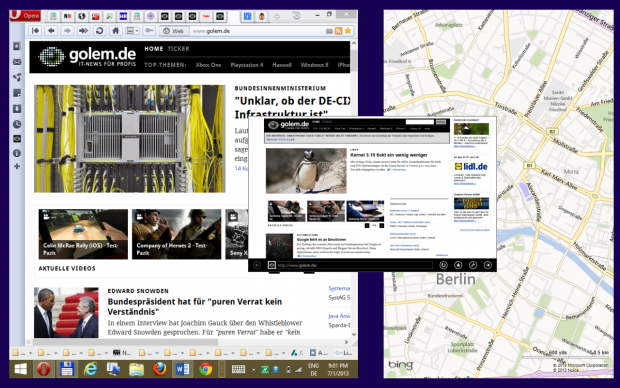
Task: Open File Explorer from the taskbar
Action: [136, 369]
